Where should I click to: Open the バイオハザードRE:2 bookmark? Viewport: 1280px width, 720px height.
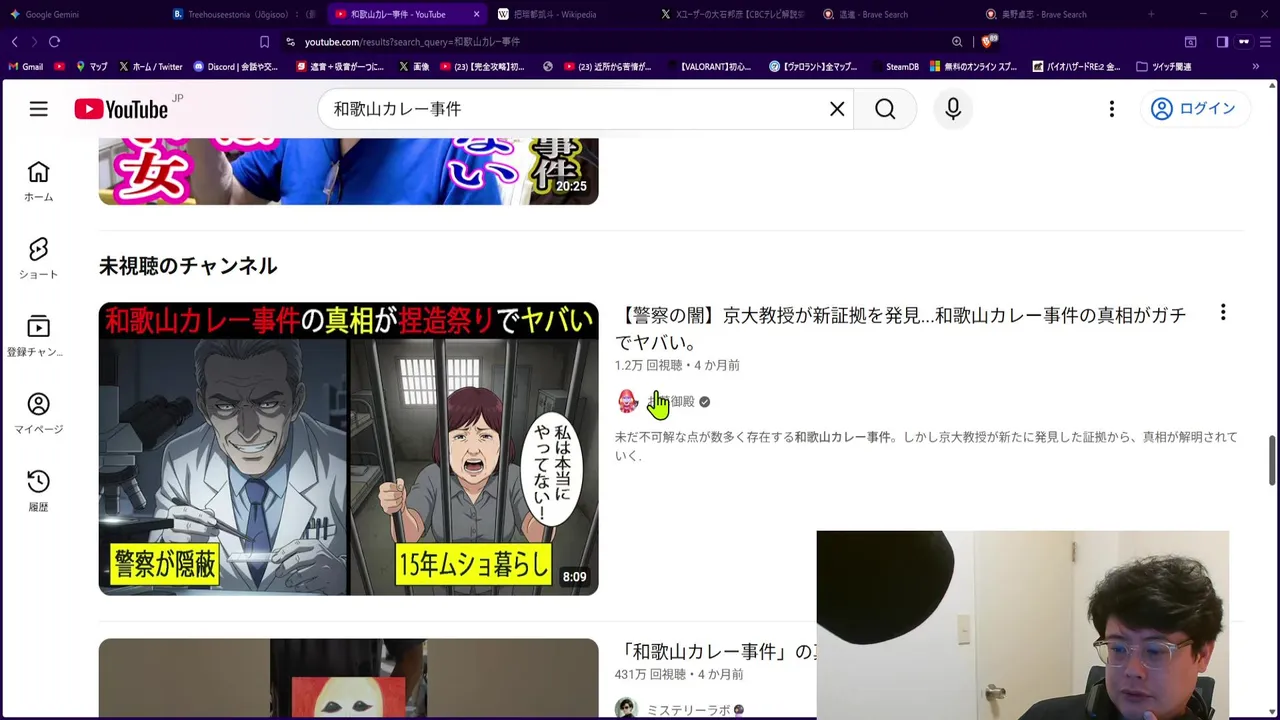(1075, 67)
